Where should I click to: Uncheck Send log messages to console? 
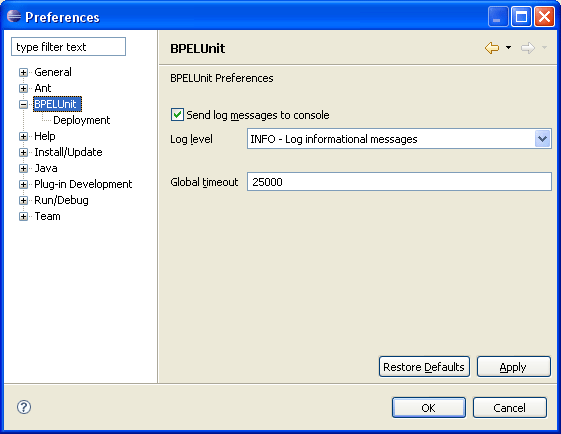[x=177, y=115]
